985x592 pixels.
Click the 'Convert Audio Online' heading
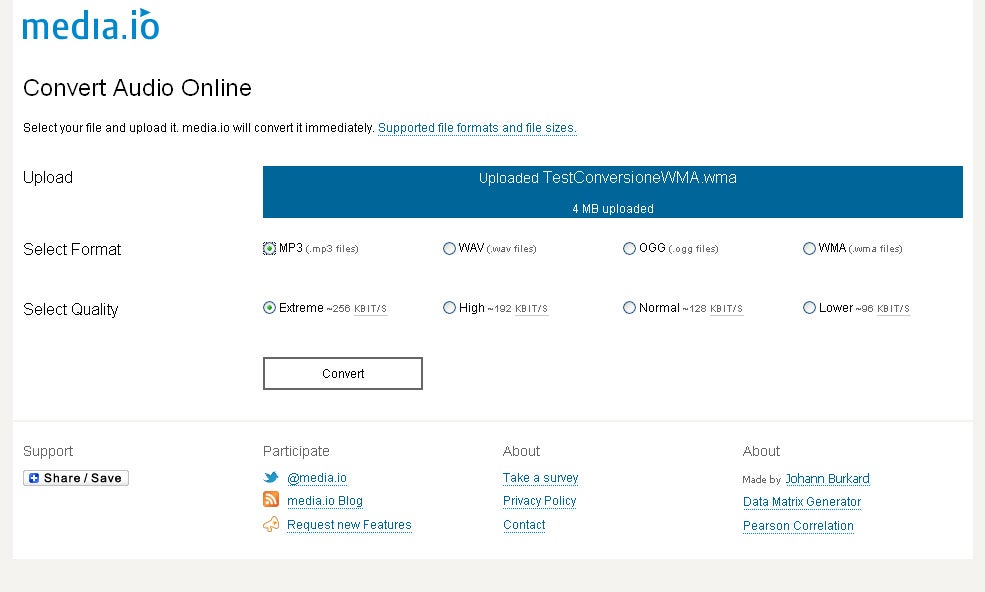138,88
